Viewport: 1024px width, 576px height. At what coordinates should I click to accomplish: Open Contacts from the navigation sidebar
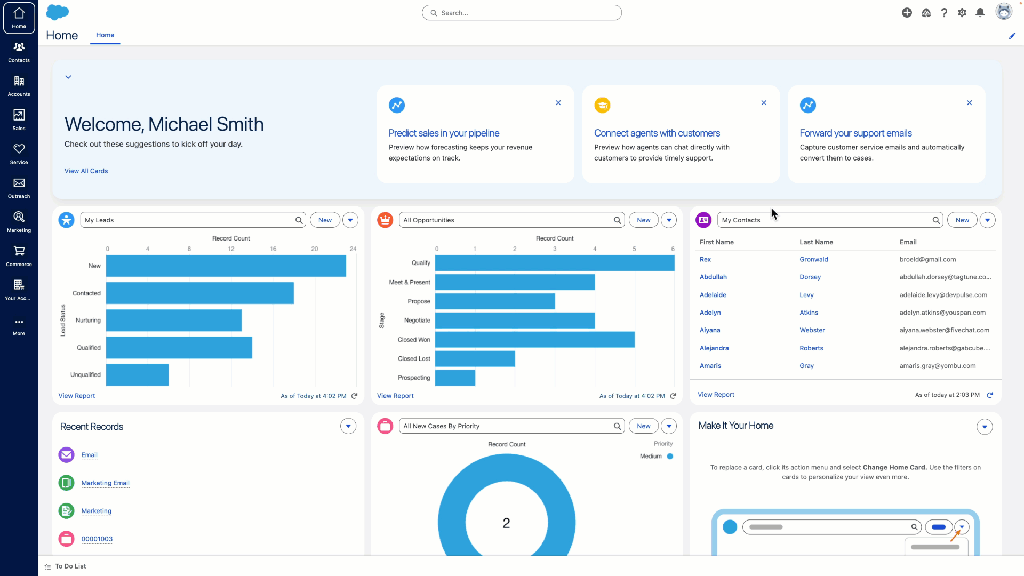point(18,48)
